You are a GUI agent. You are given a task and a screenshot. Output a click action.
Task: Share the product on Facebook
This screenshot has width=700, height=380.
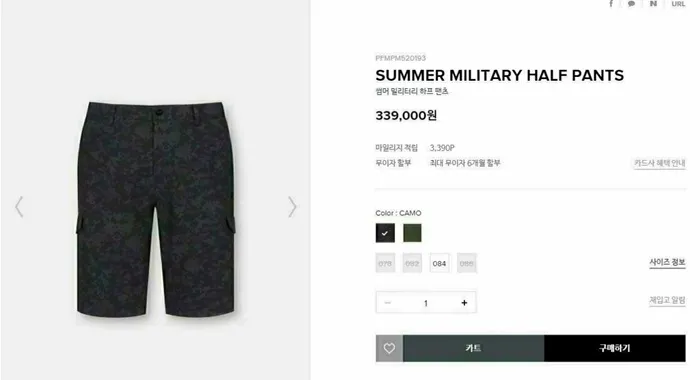(x=611, y=4)
